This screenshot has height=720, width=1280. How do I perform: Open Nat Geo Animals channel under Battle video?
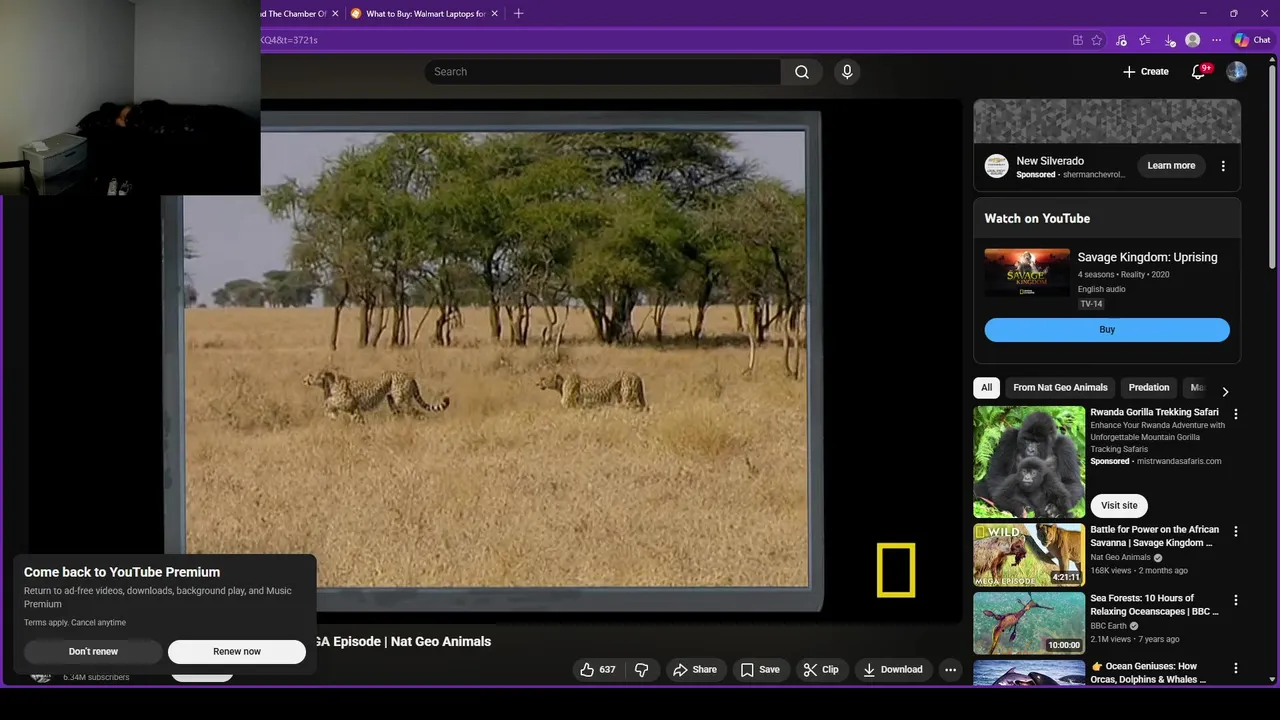pyautogui.click(x=1120, y=557)
